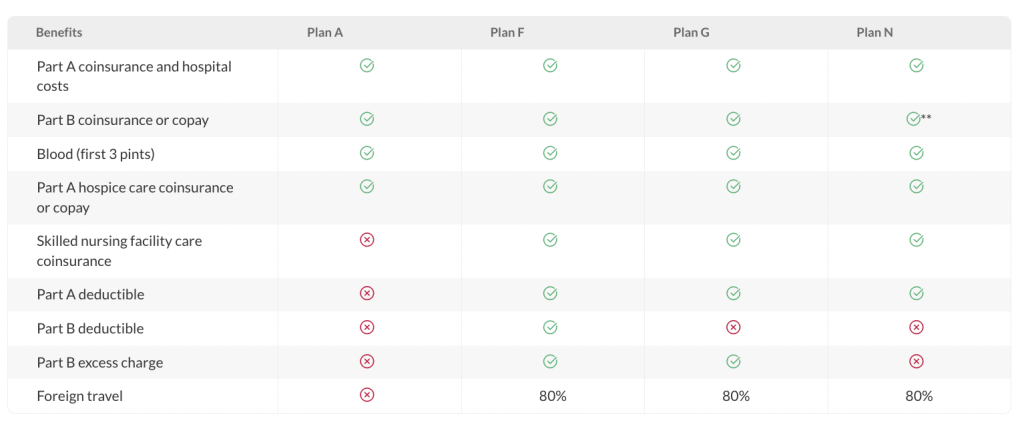Click Plan N 80% Foreign travel value
The height and width of the screenshot is (425, 1024).
(919, 396)
